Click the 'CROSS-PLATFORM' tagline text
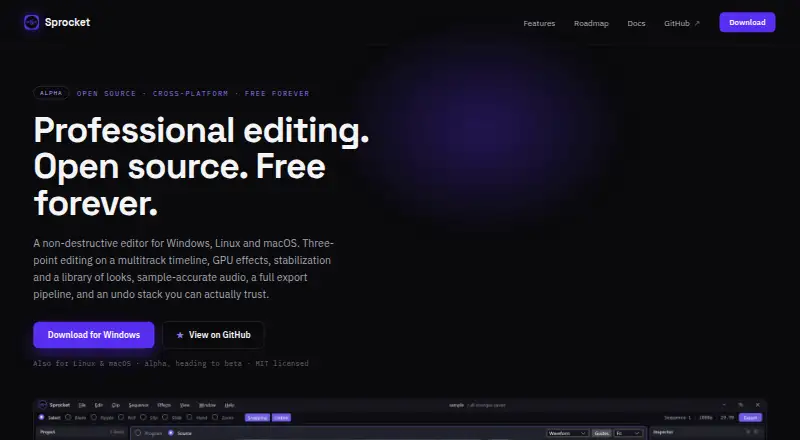Viewport: 800px width, 440px height. [x=190, y=93]
